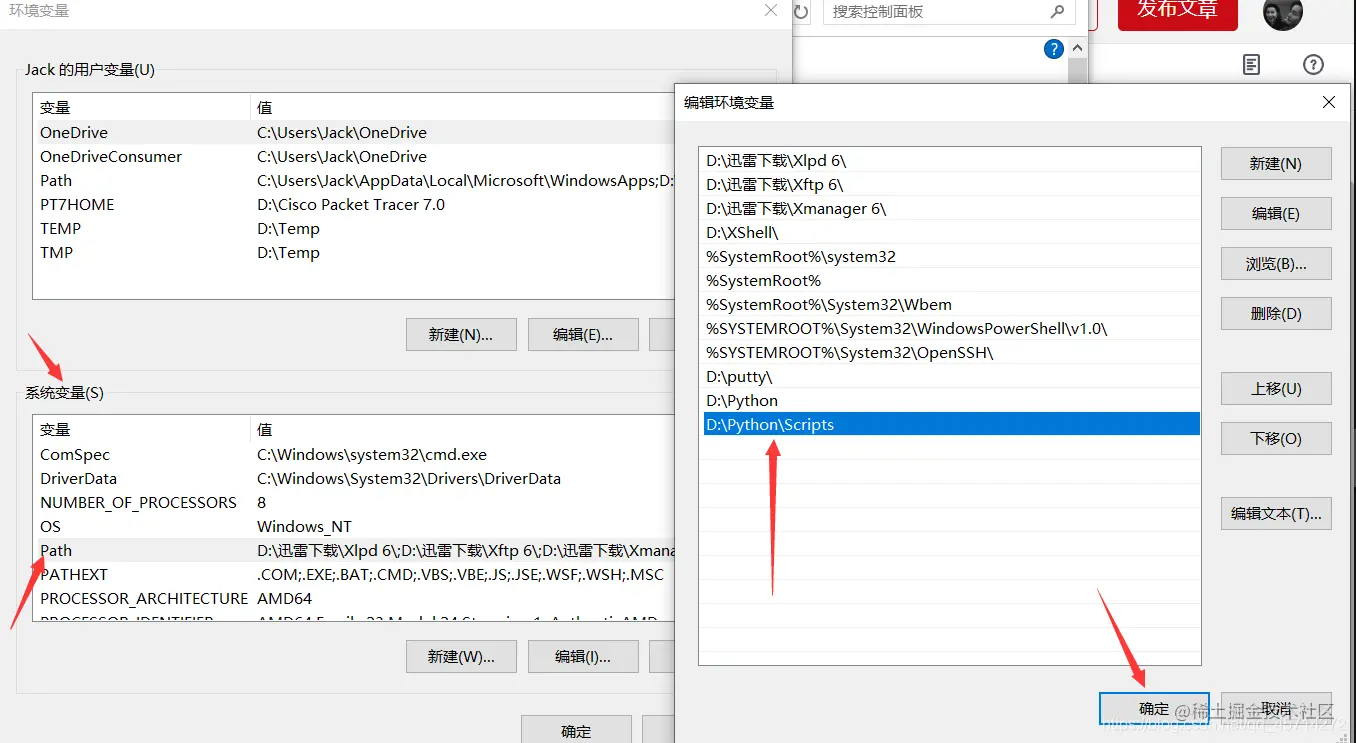Image resolution: width=1356 pixels, height=743 pixels.
Task: Select the plain %SystemRoot% entry
Action: click(x=951, y=280)
